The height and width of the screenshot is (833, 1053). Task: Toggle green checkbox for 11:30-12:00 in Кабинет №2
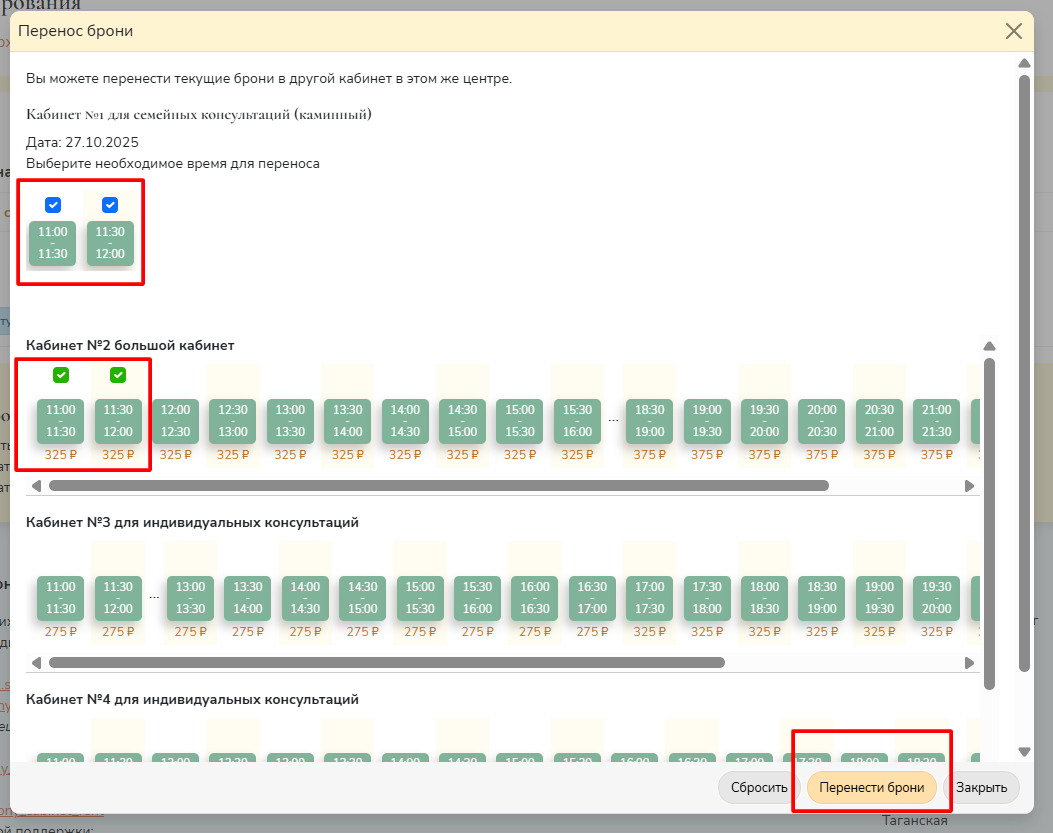point(118,375)
